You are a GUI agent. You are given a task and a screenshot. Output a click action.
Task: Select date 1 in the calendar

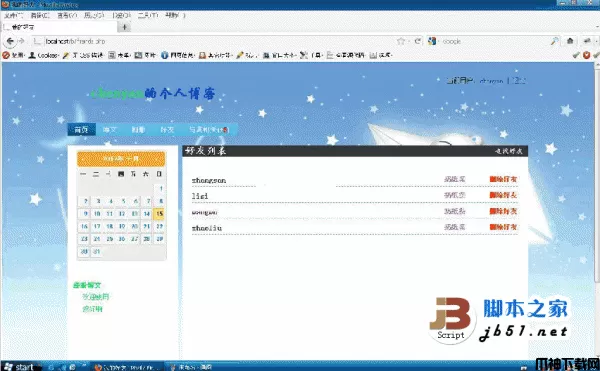[160, 189]
